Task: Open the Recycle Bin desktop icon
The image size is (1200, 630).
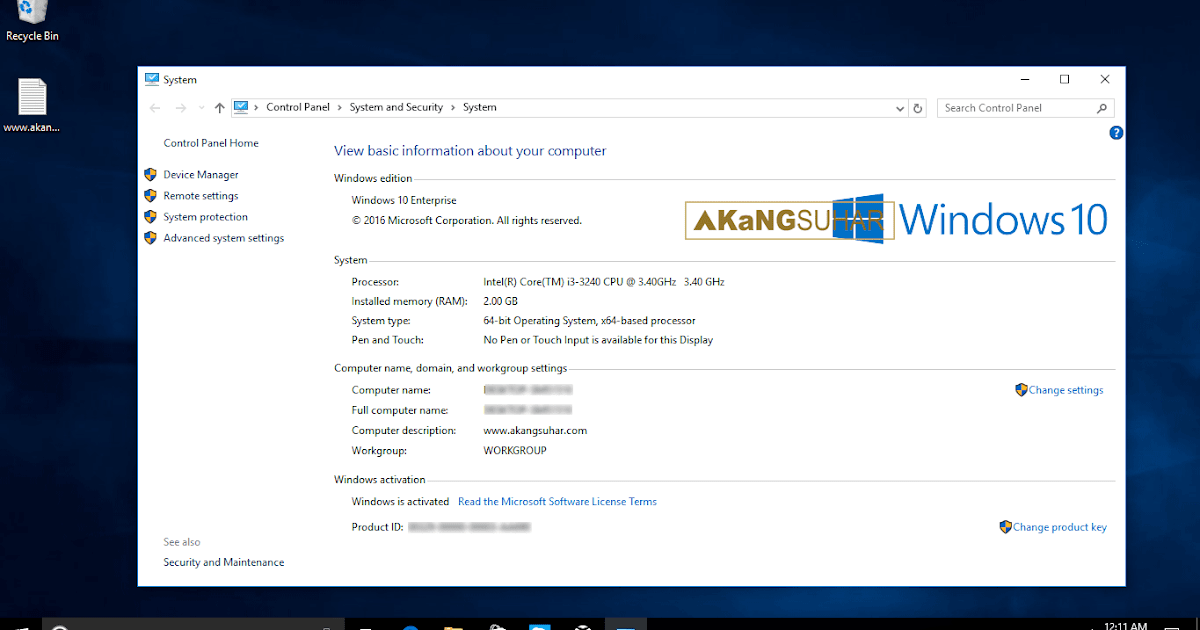Action: coord(32,22)
